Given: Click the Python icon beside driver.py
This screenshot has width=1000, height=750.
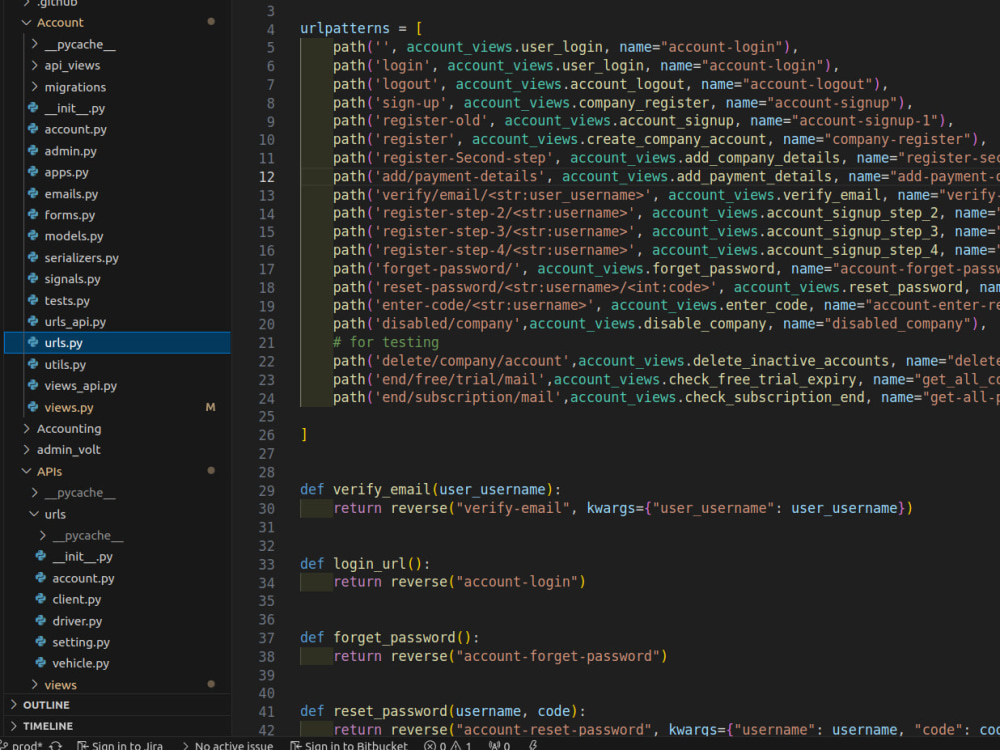Looking at the screenshot, I should click(41, 621).
